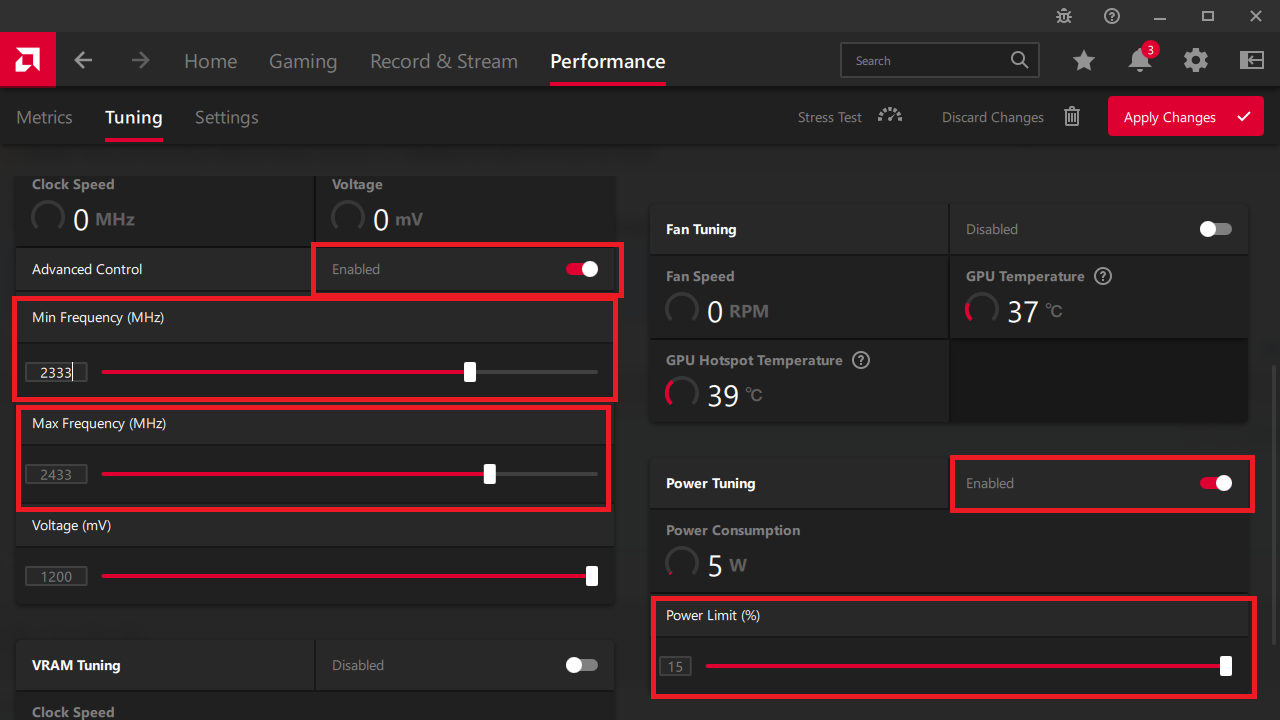Open the Home tab
Viewport: 1280px width, 720px height.
click(210, 61)
